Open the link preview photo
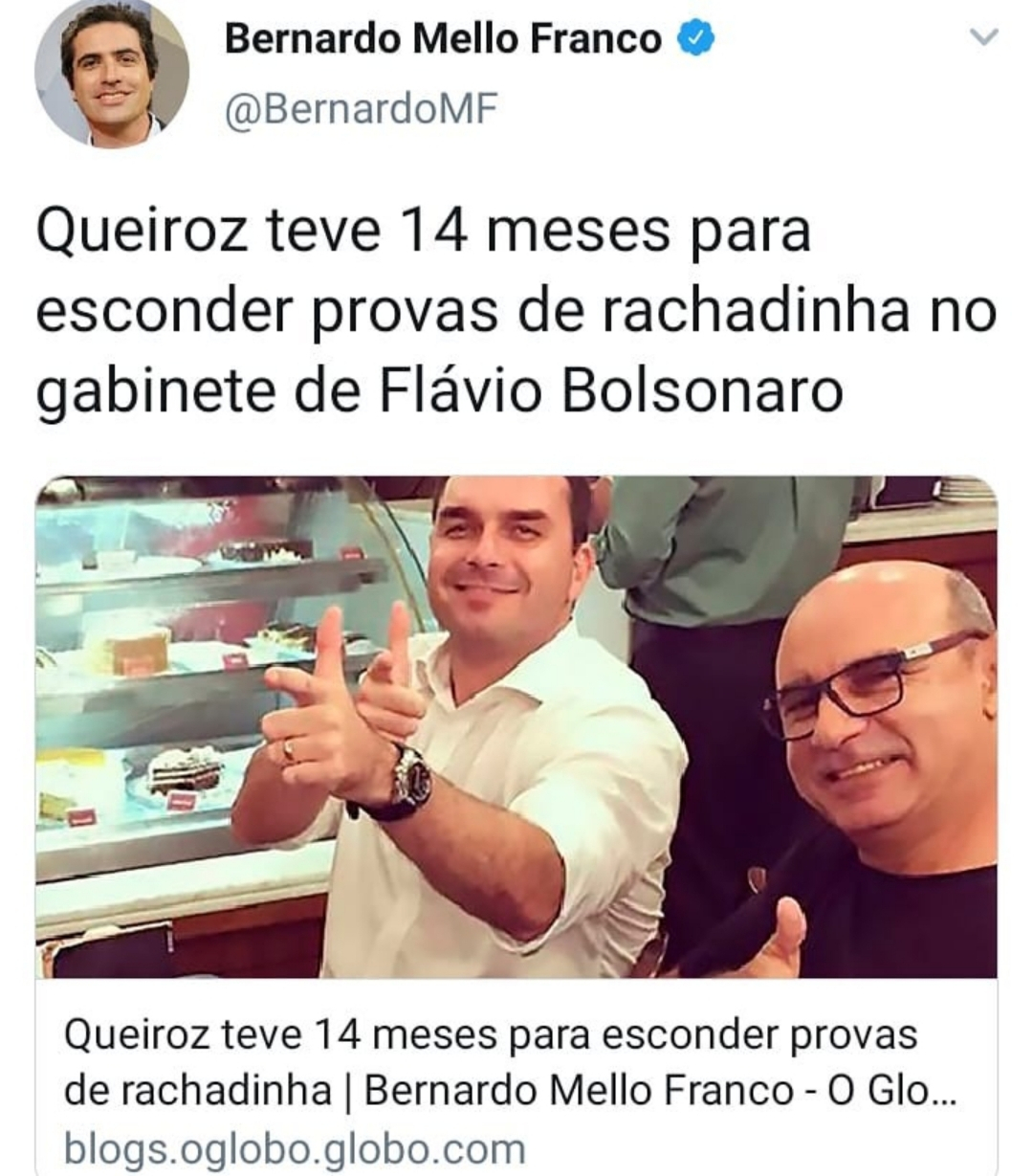The height and width of the screenshot is (1176, 1033). pos(516,726)
